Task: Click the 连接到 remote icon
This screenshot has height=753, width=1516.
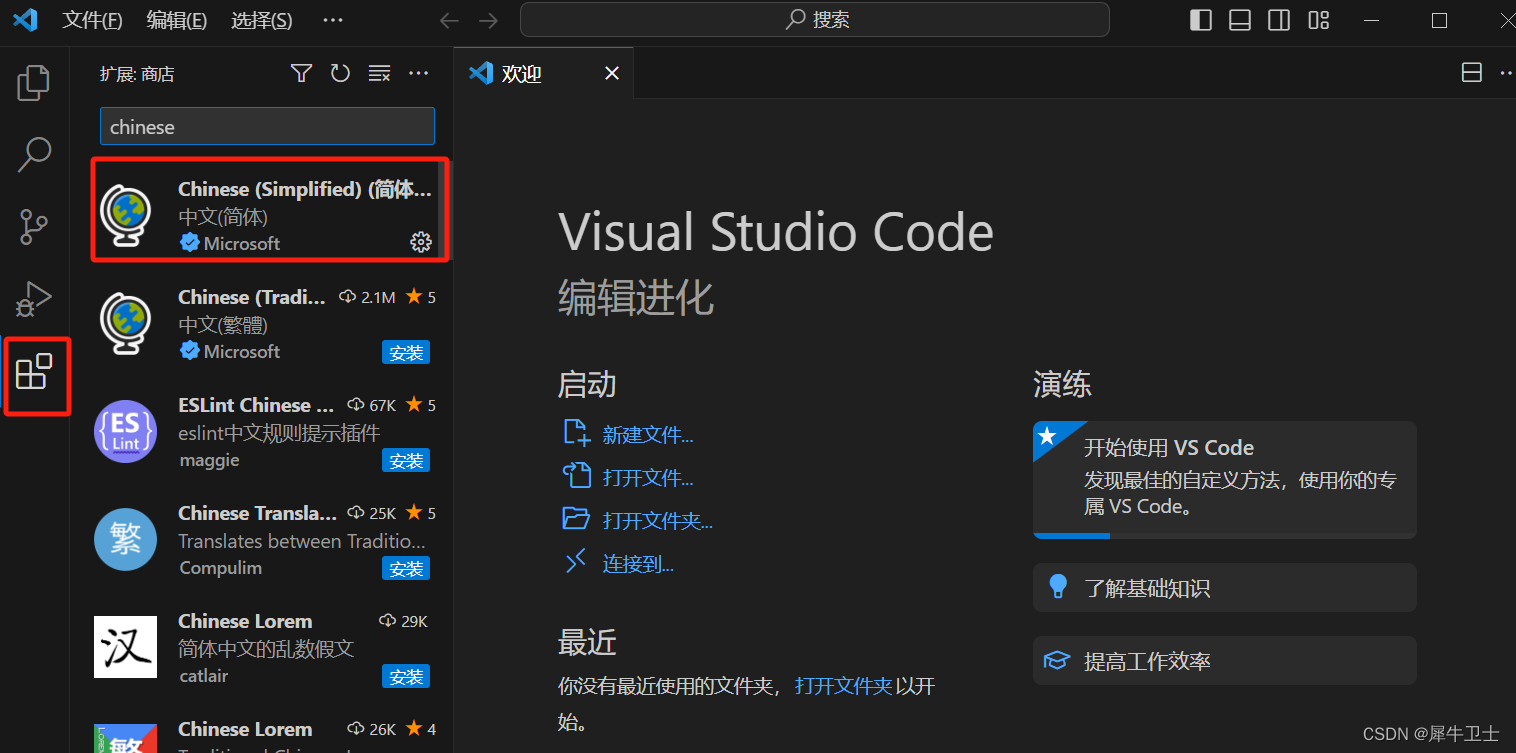Action: (576, 562)
